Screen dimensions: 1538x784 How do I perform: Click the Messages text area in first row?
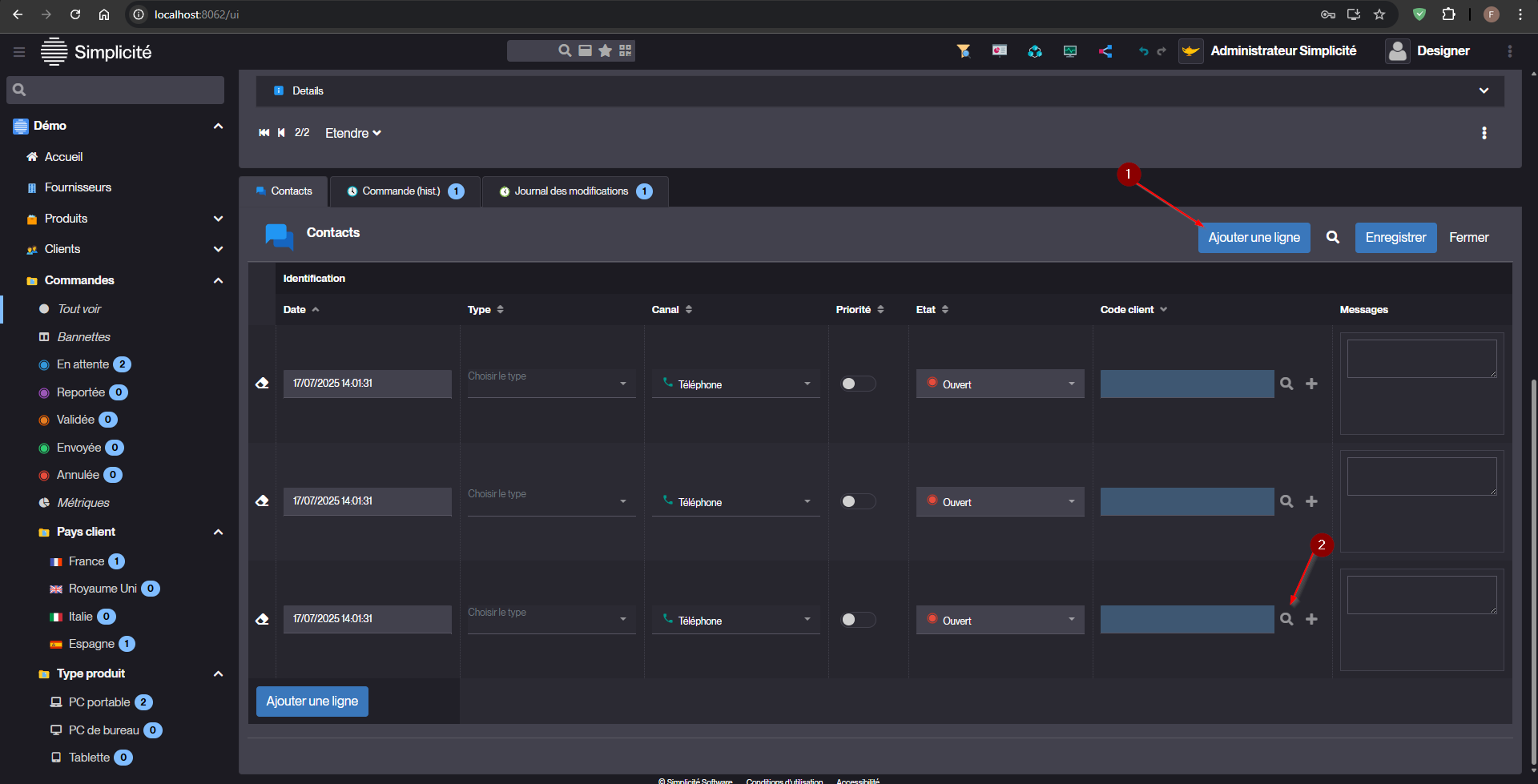[1421, 359]
